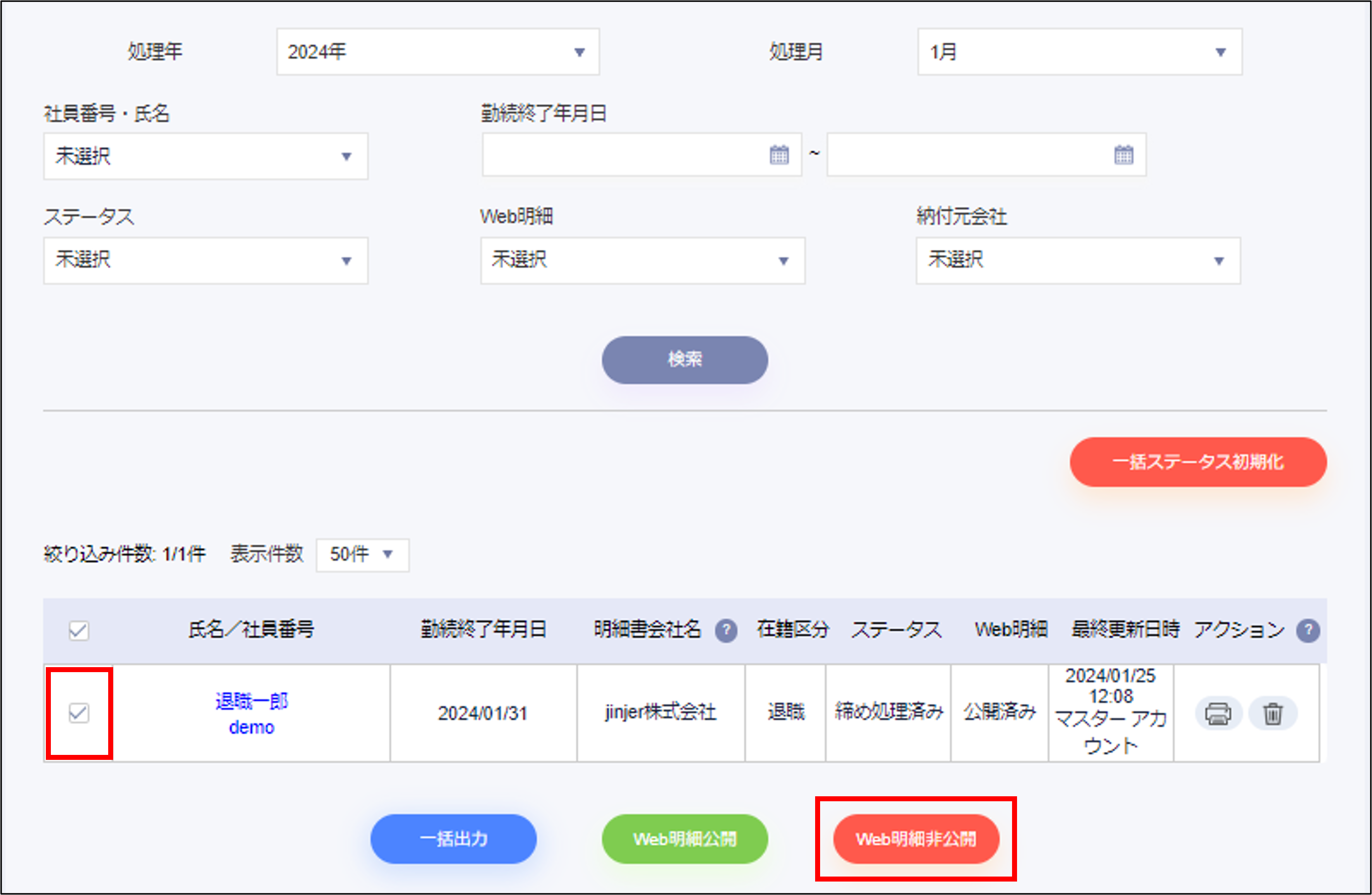Toggle the select-all checkbox in the table header
The image size is (1372, 895).
click(x=78, y=630)
